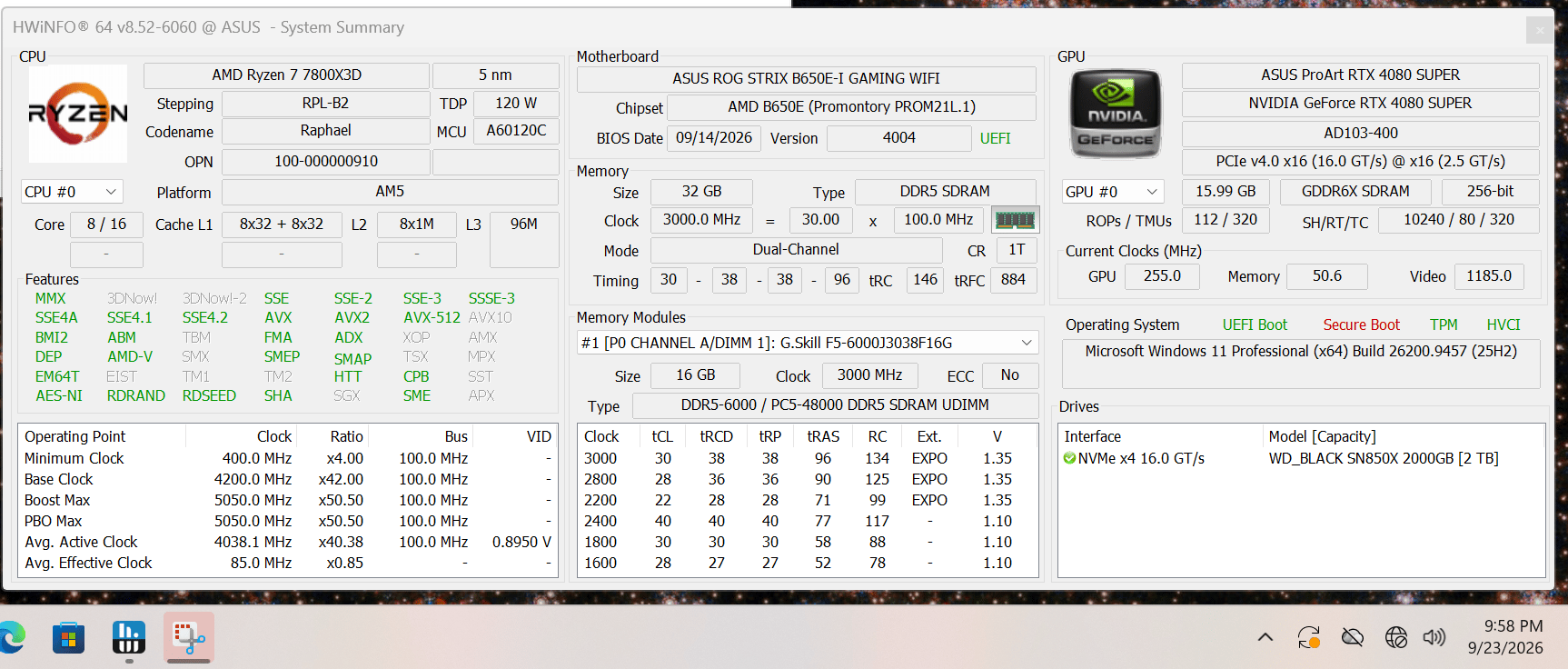Select the 2800 memory timing row
Viewport: 1568px width, 669px height.
pyautogui.click(x=808, y=480)
